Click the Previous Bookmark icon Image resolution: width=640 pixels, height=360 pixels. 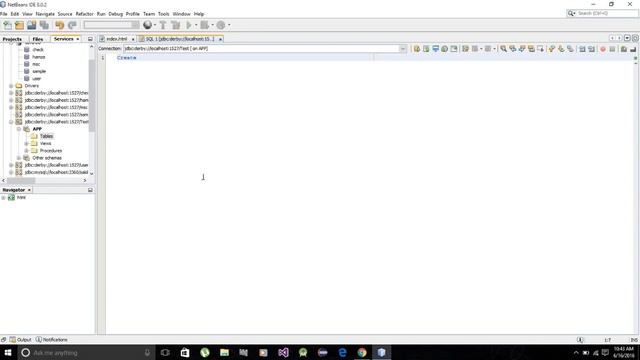[x=552, y=49]
